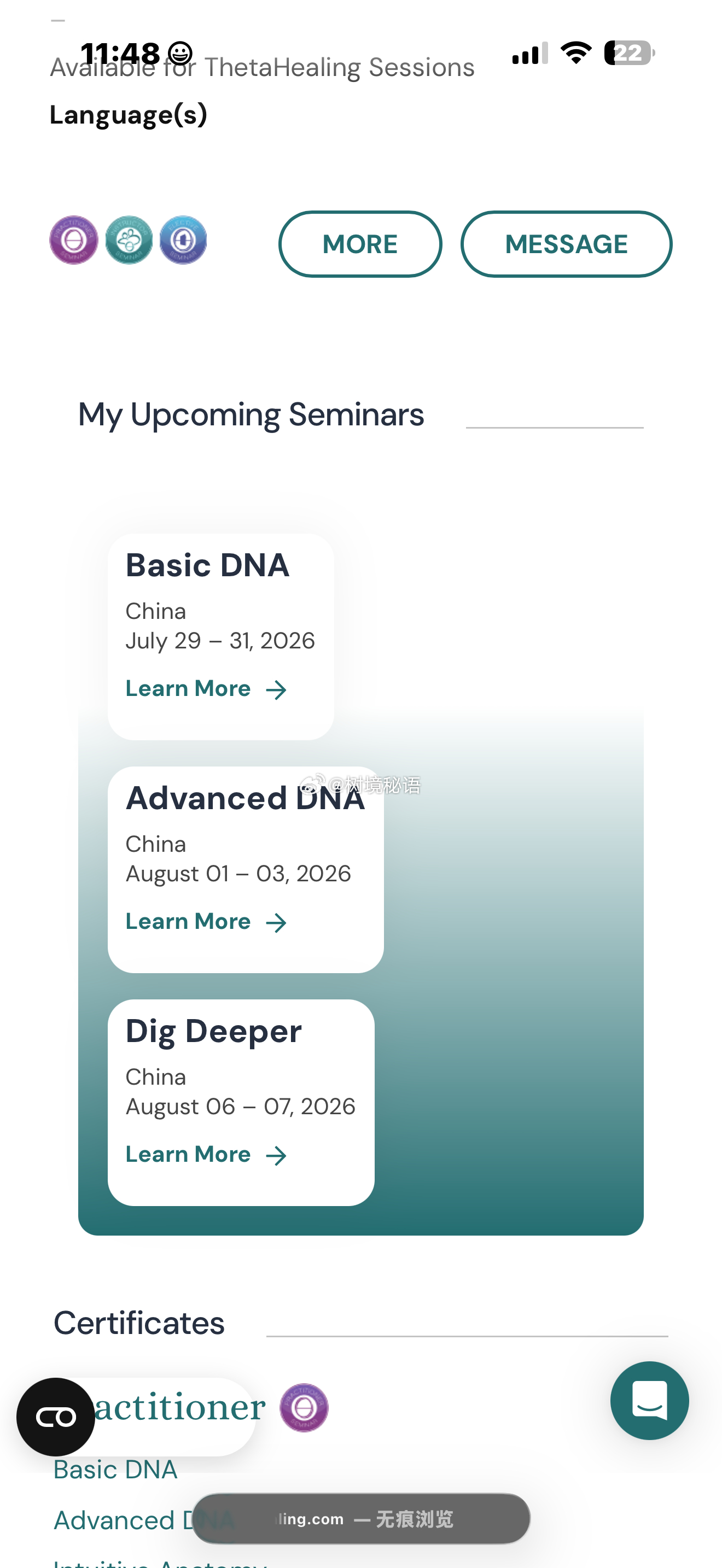Open the Advanced DNA certificate link
The image size is (722, 1568).
coord(145,1520)
